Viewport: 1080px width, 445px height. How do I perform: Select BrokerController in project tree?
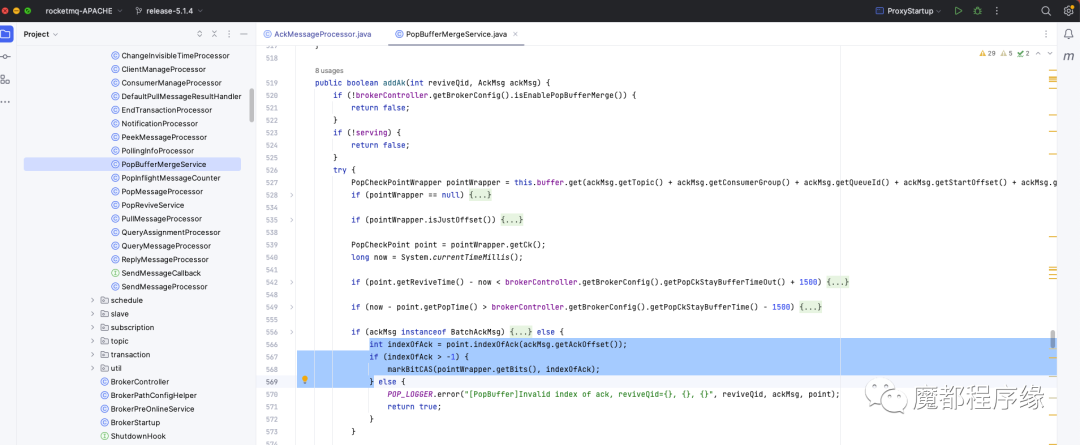[x=140, y=382]
